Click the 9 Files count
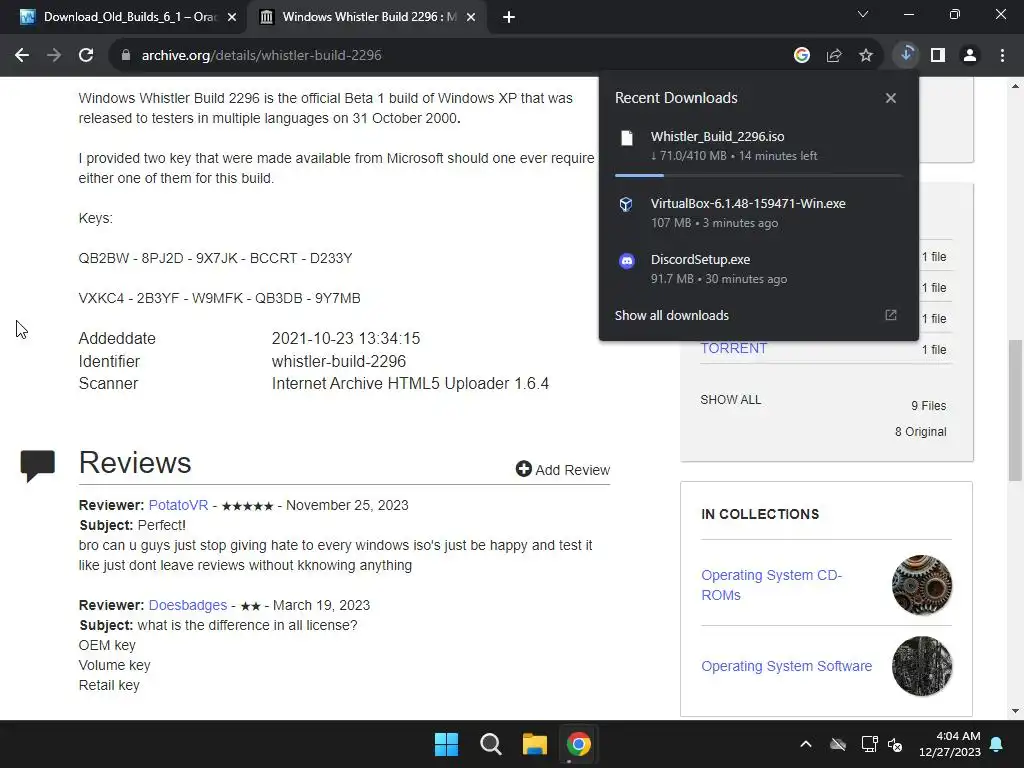Viewport: 1024px width, 768px height. point(929,406)
